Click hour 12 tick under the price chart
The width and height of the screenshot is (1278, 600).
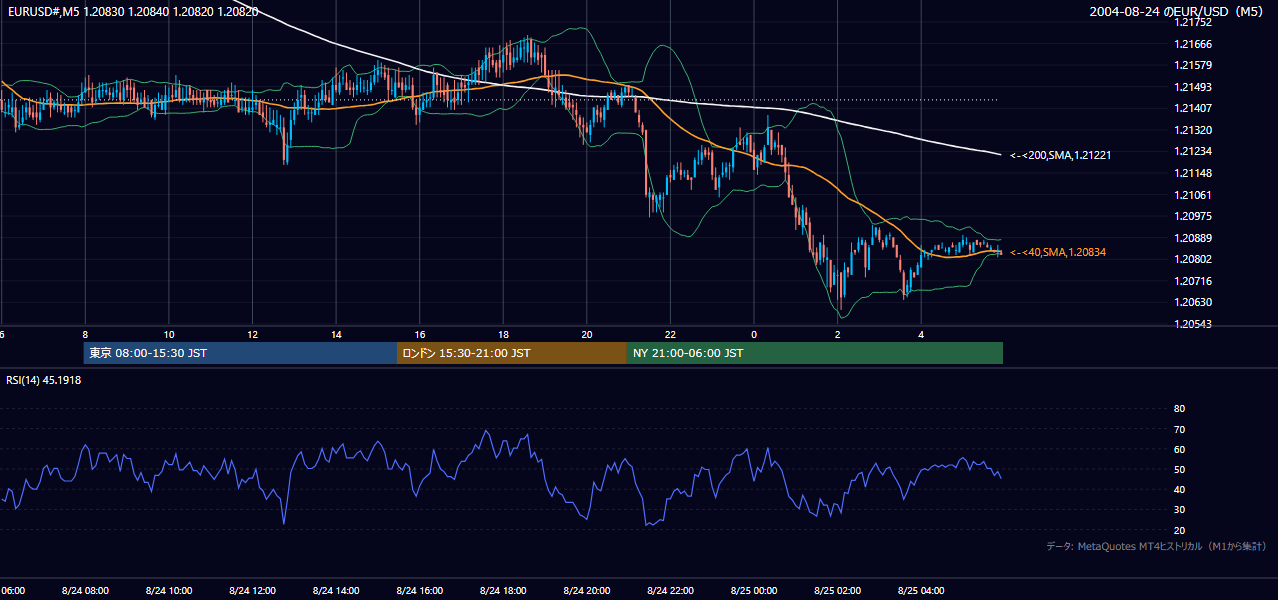pos(252,334)
